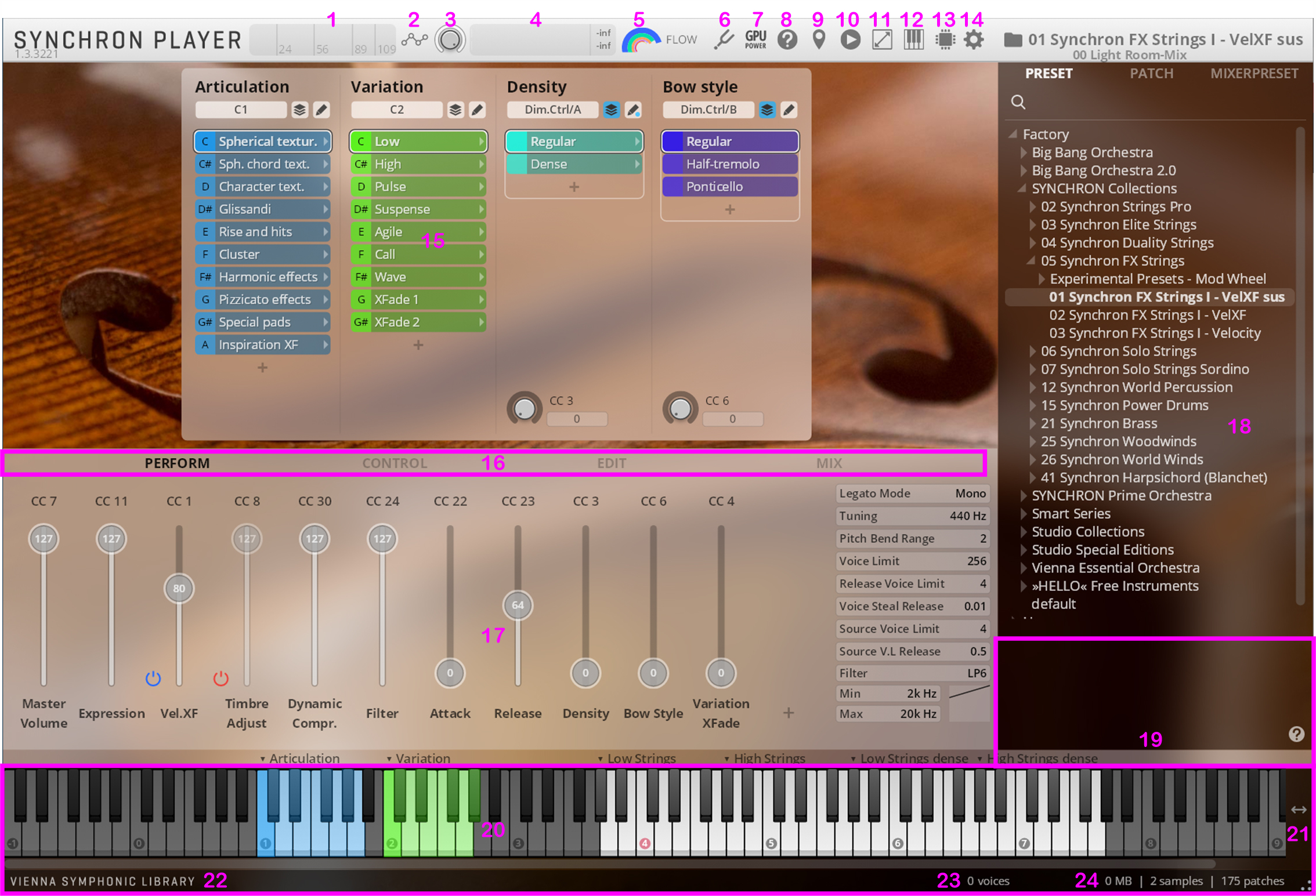The width and height of the screenshot is (1316, 896).
Task: Select the PRESET browser tab
Action: (1049, 74)
